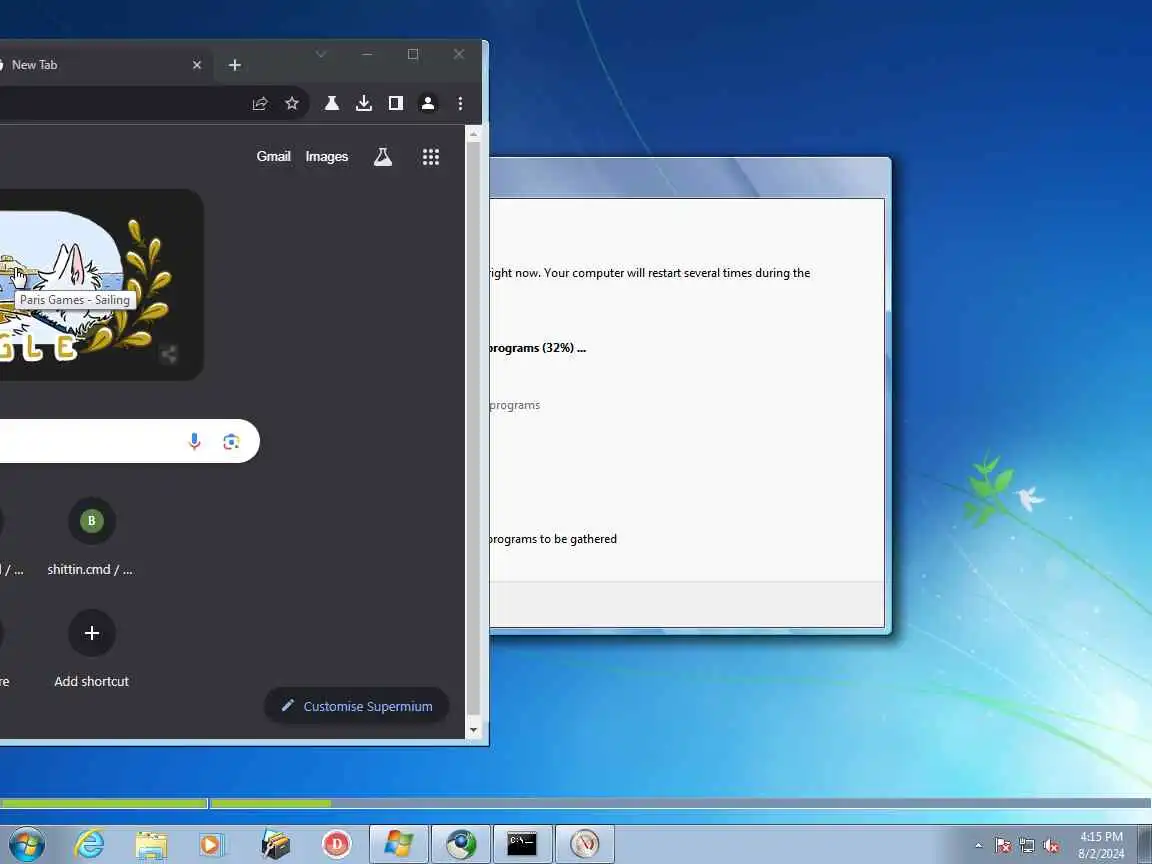The width and height of the screenshot is (1152, 864).
Task: Start voice search with the microphone
Action: click(195, 441)
